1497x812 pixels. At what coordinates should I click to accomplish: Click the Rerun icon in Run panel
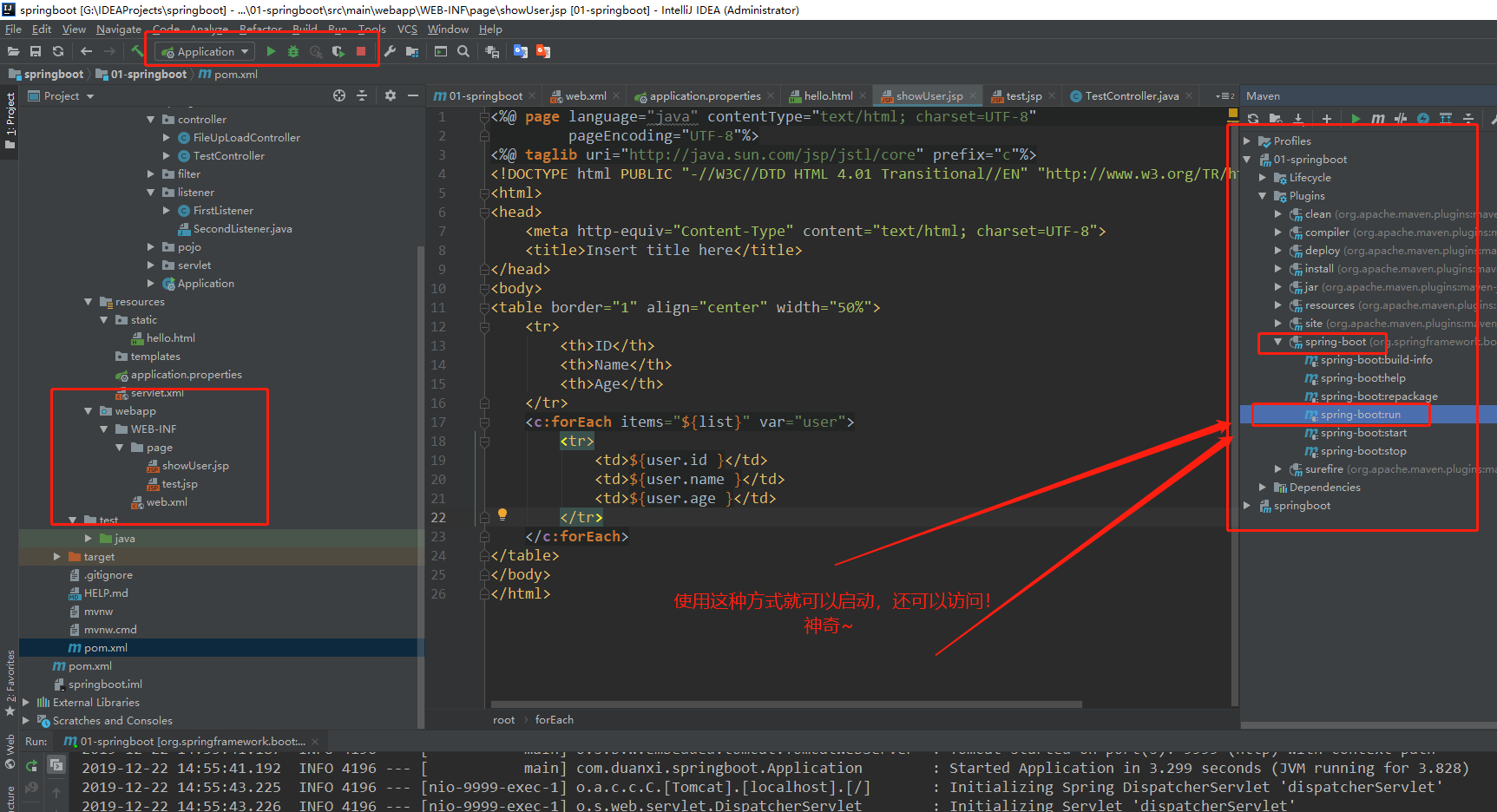point(32,765)
